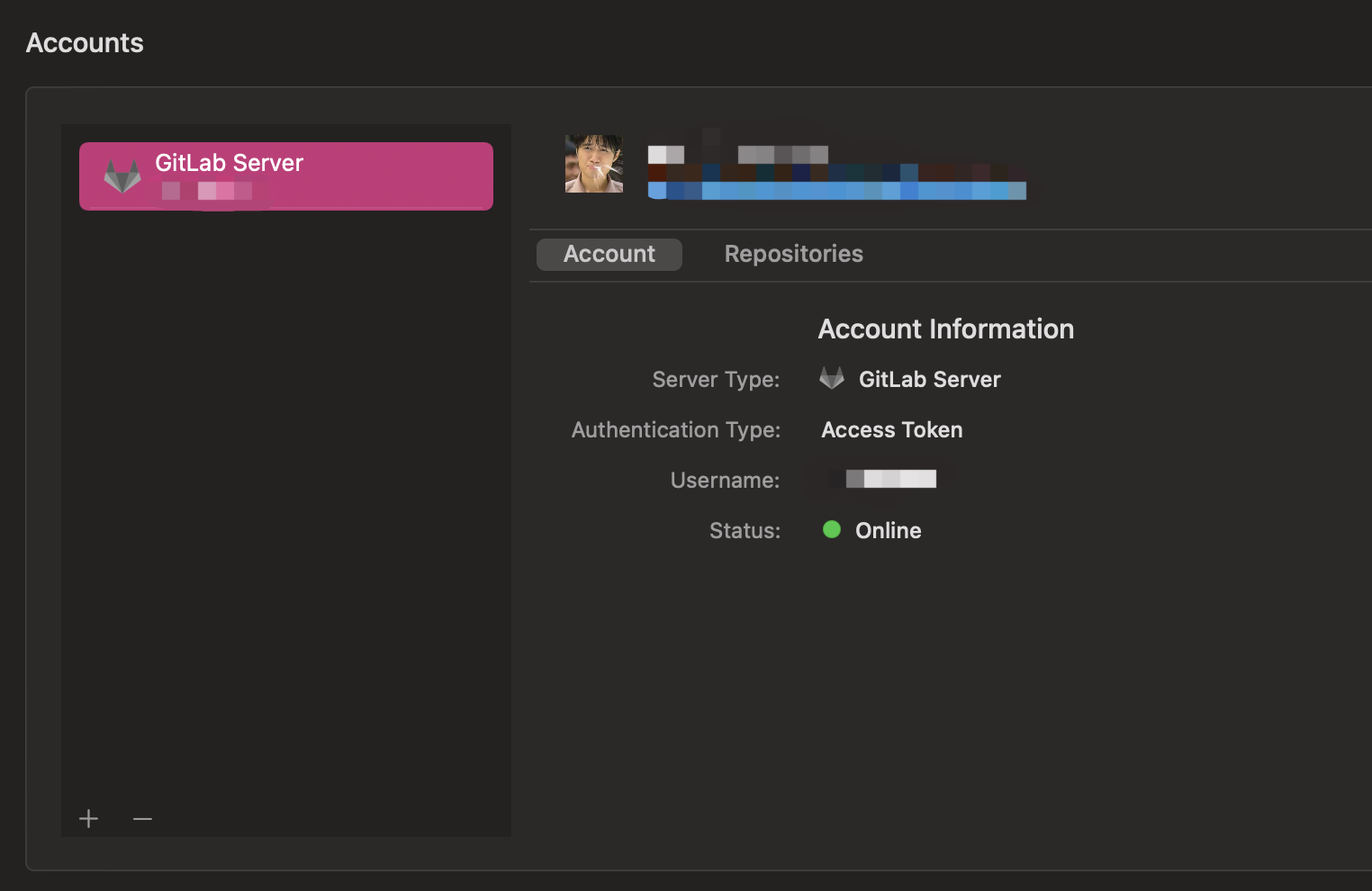
Task: Click the GitLab icon next to Server Type
Action: [832, 378]
